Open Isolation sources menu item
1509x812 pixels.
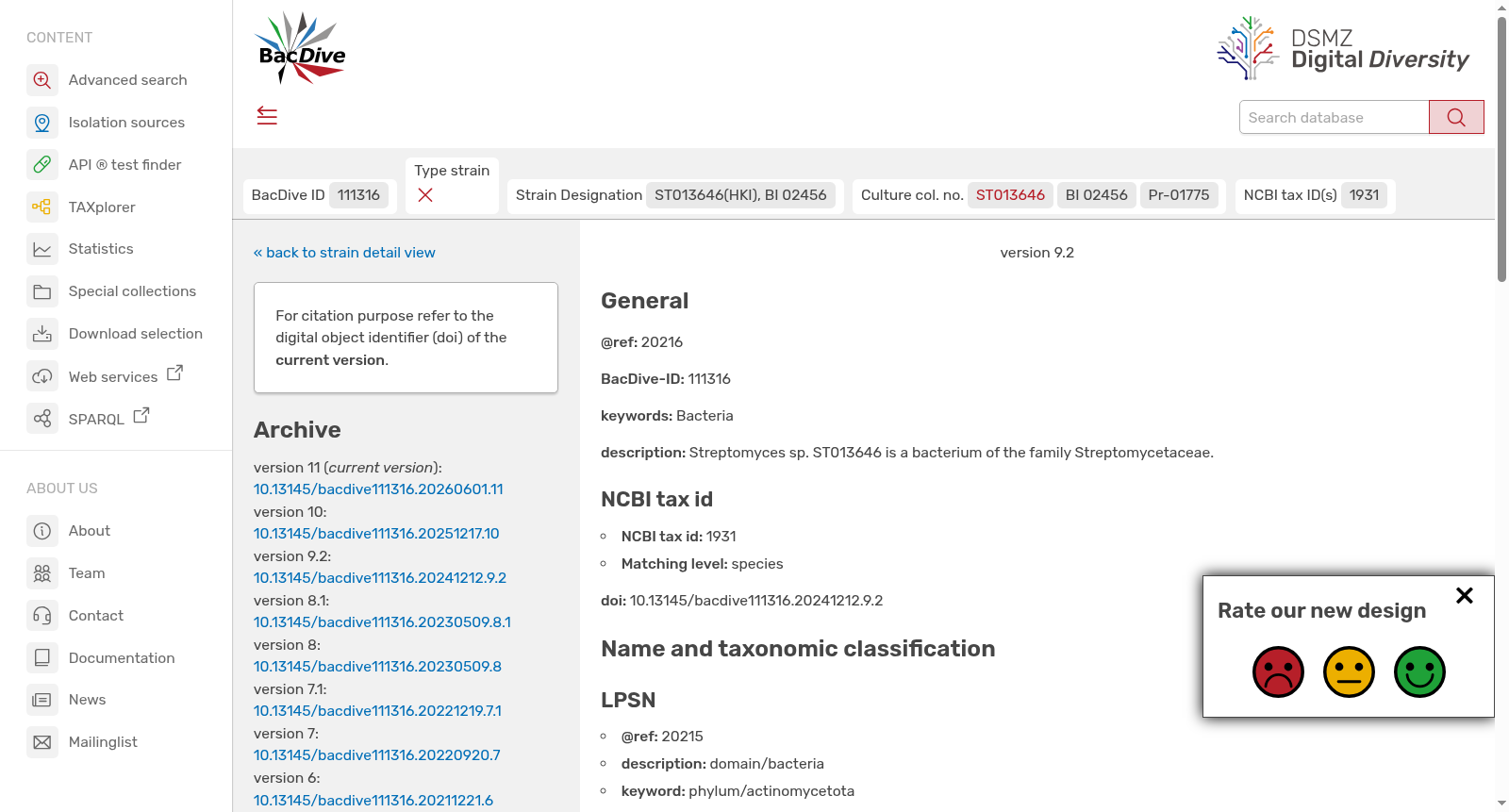pos(126,123)
